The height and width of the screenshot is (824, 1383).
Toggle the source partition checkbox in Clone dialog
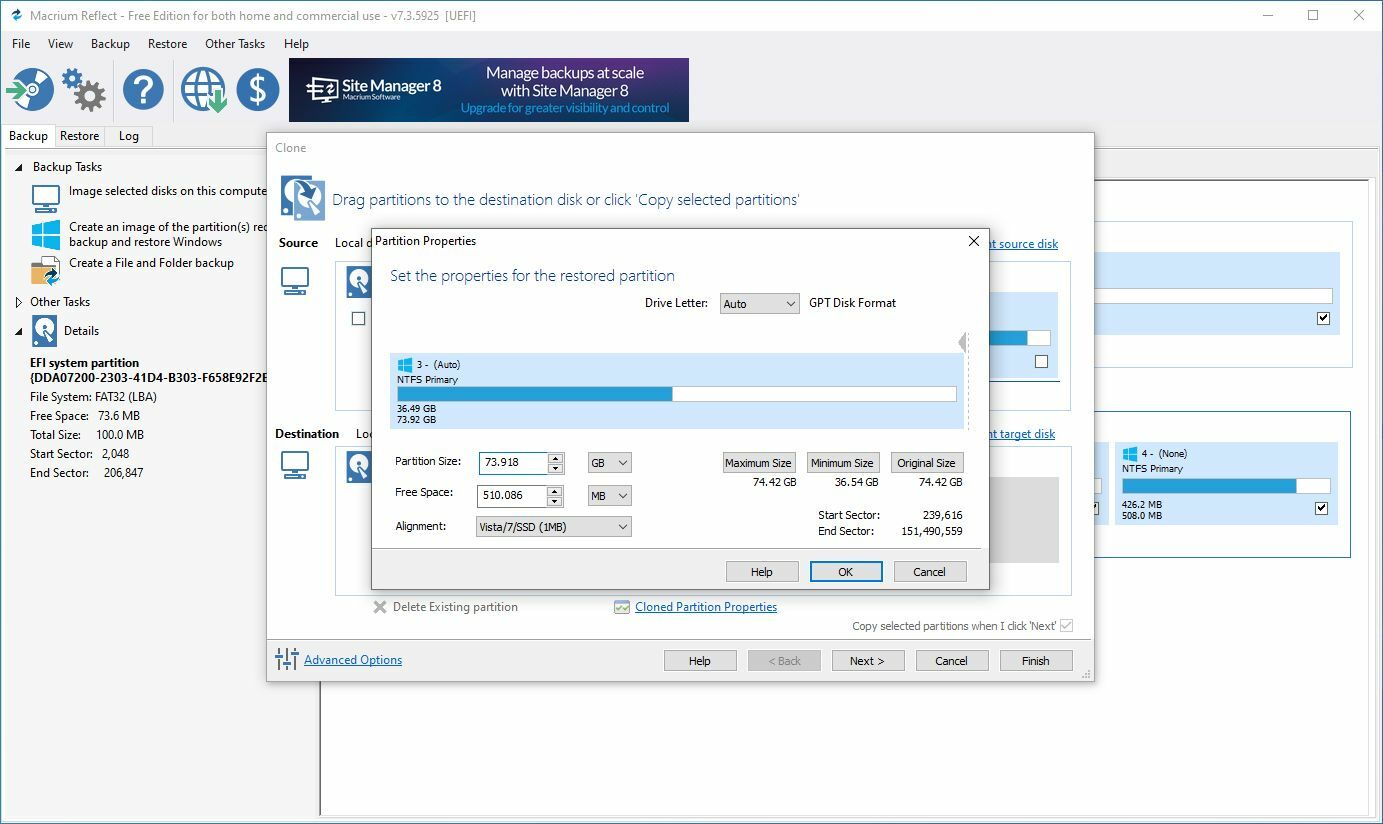click(x=358, y=318)
